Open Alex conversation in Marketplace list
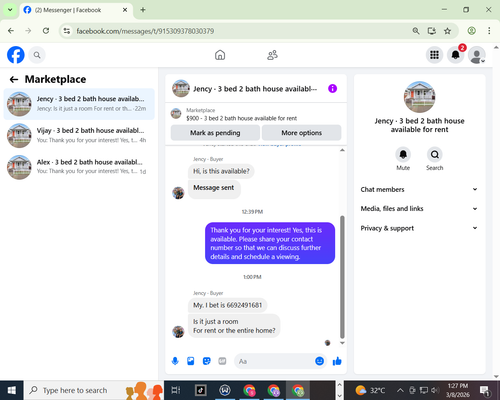This screenshot has height=400, width=500. (79, 167)
